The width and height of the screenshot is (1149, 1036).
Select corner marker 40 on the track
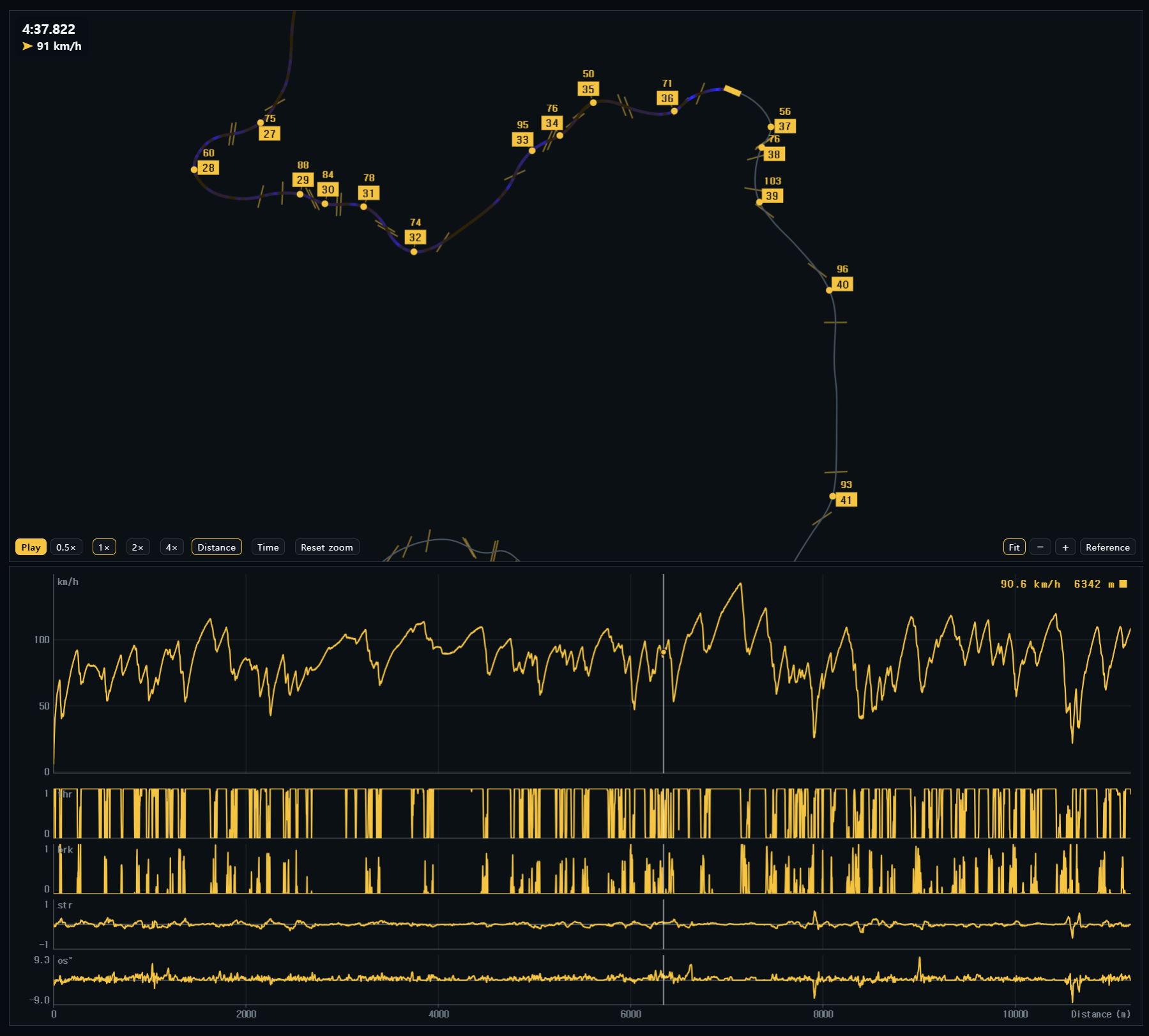[842, 284]
